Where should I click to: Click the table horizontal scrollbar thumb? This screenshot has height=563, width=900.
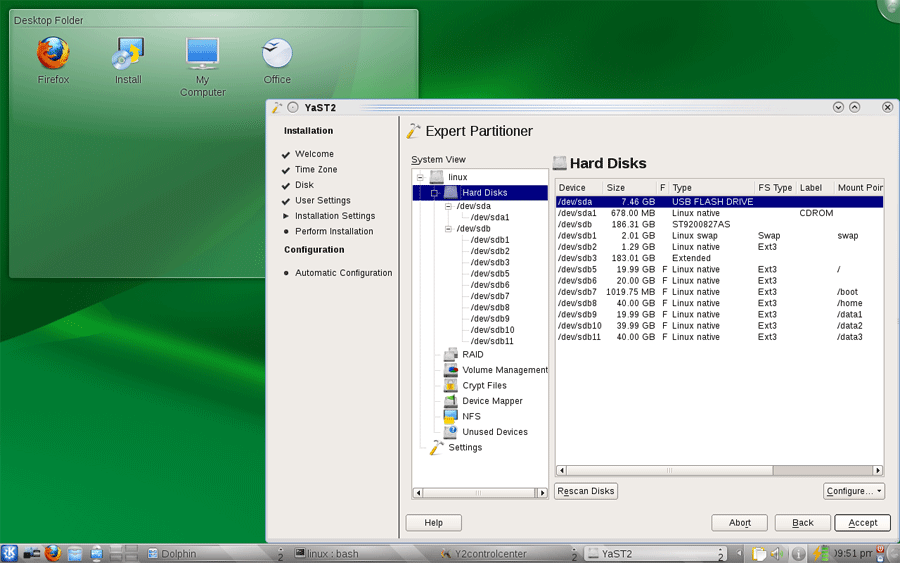click(x=669, y=471)
